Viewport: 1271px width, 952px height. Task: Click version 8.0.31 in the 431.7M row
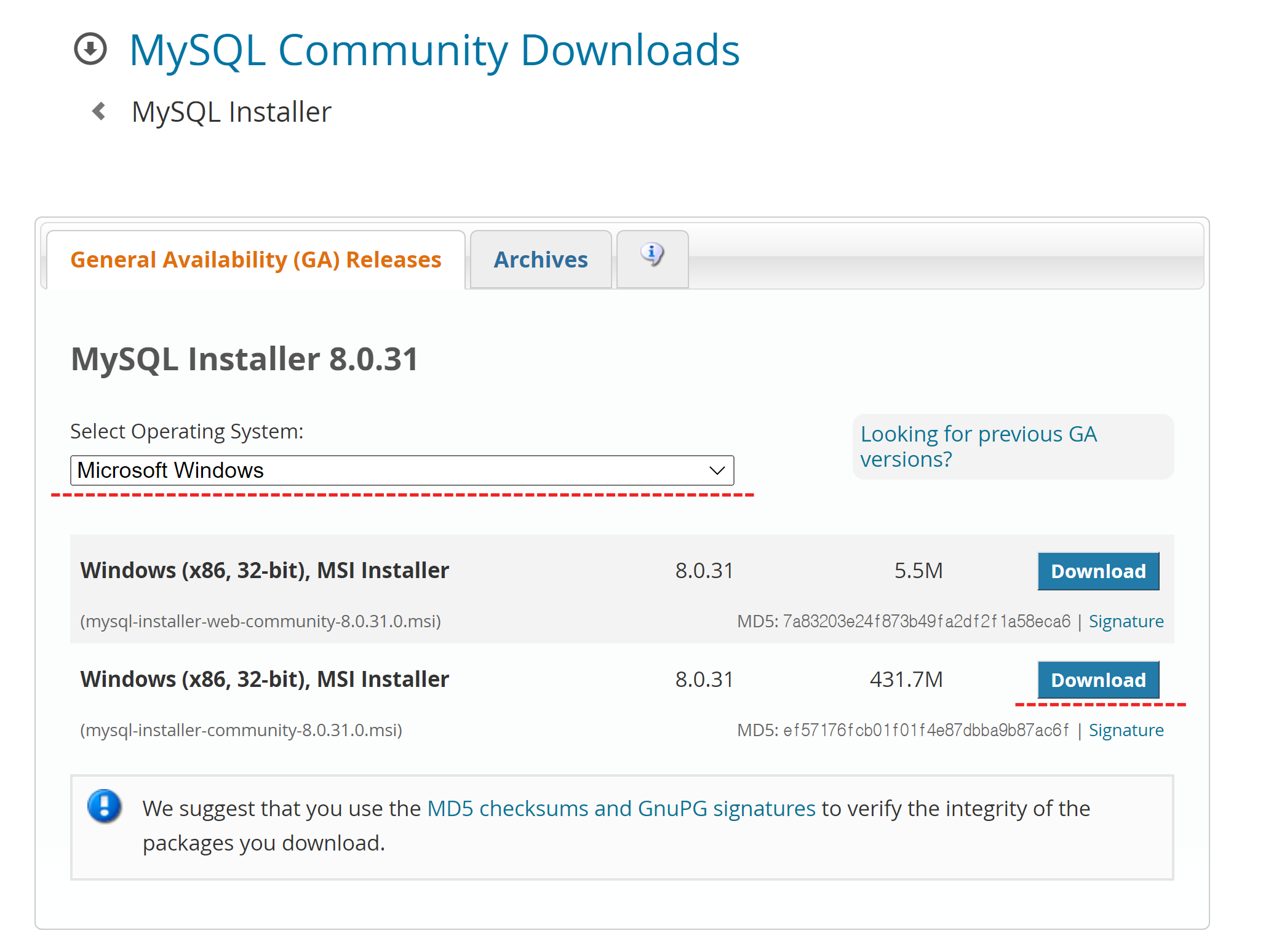(704, 680)
